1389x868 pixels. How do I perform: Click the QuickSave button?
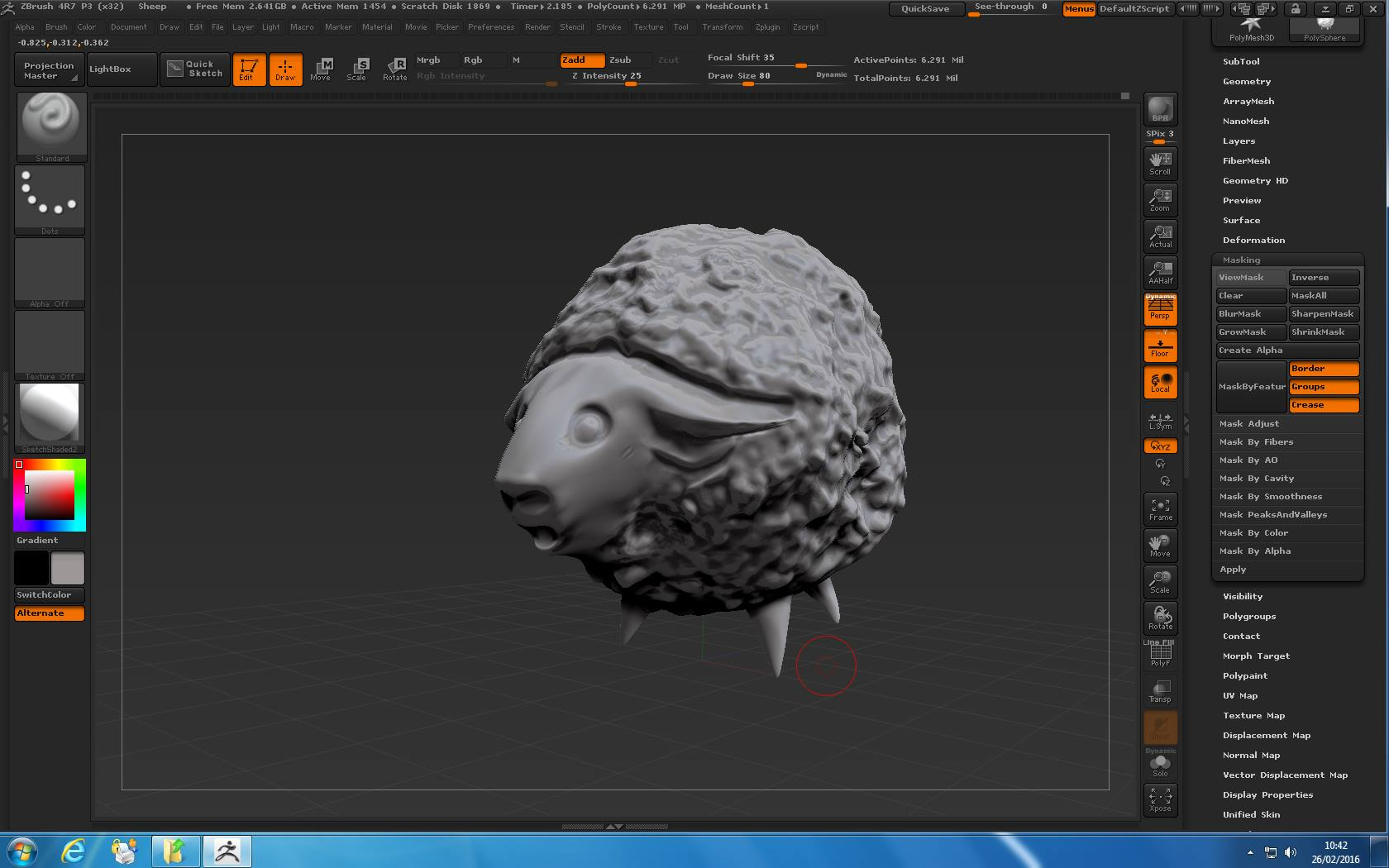coord(925,8)
